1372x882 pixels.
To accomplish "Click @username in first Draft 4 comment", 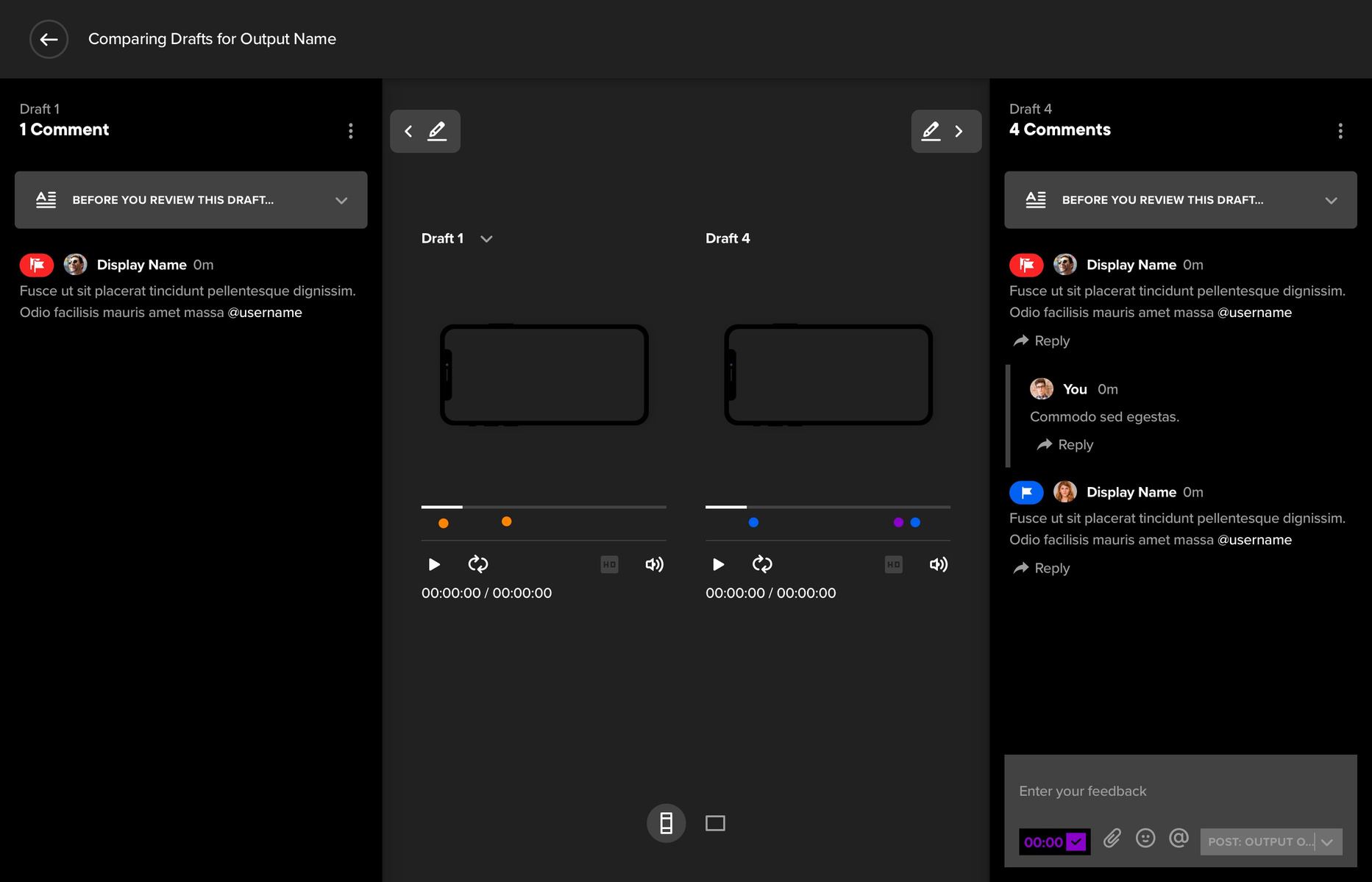I will point(1255,313).
